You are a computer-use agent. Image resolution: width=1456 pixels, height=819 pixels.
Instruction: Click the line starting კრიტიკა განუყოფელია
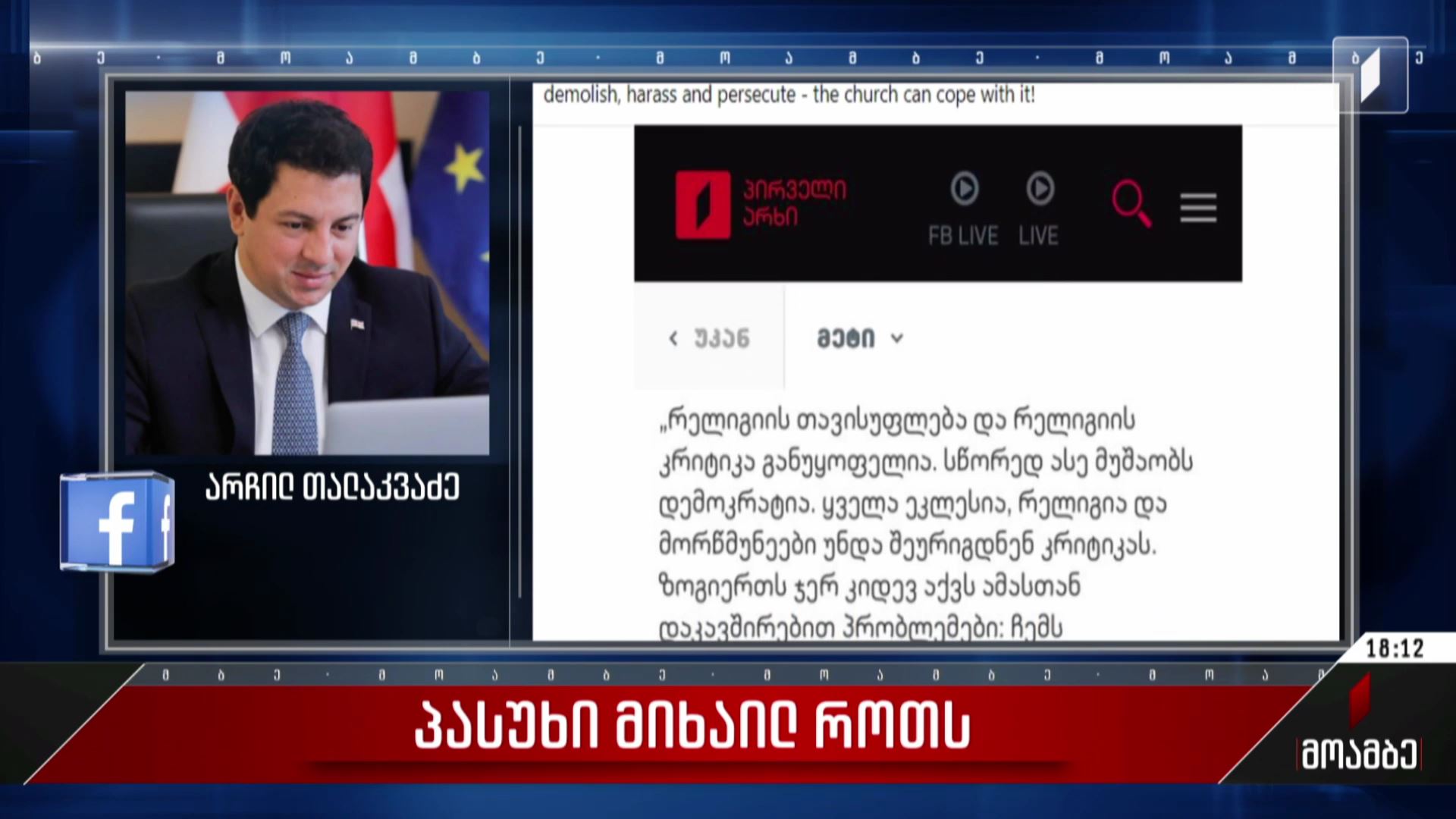(926, 462)
